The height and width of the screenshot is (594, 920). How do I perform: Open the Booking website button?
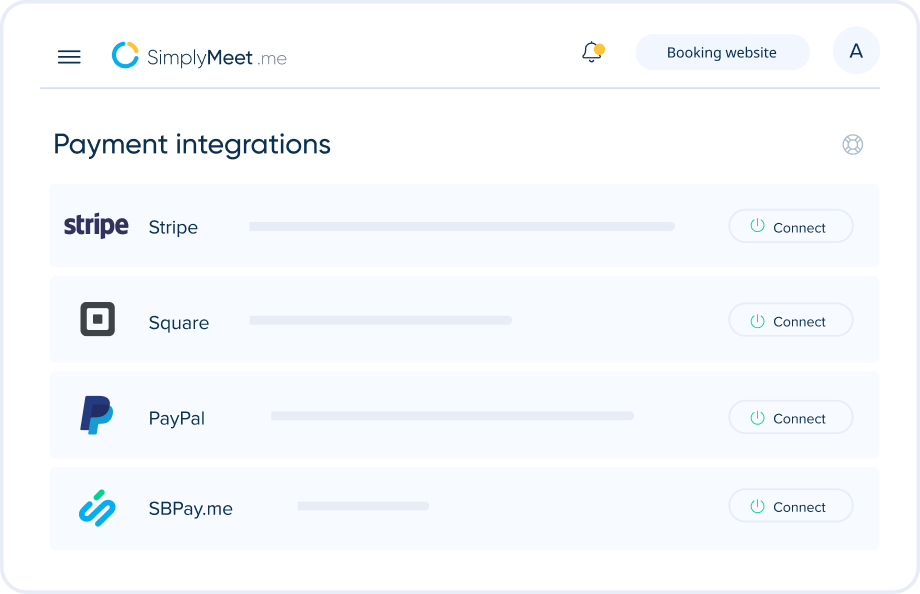722,52
